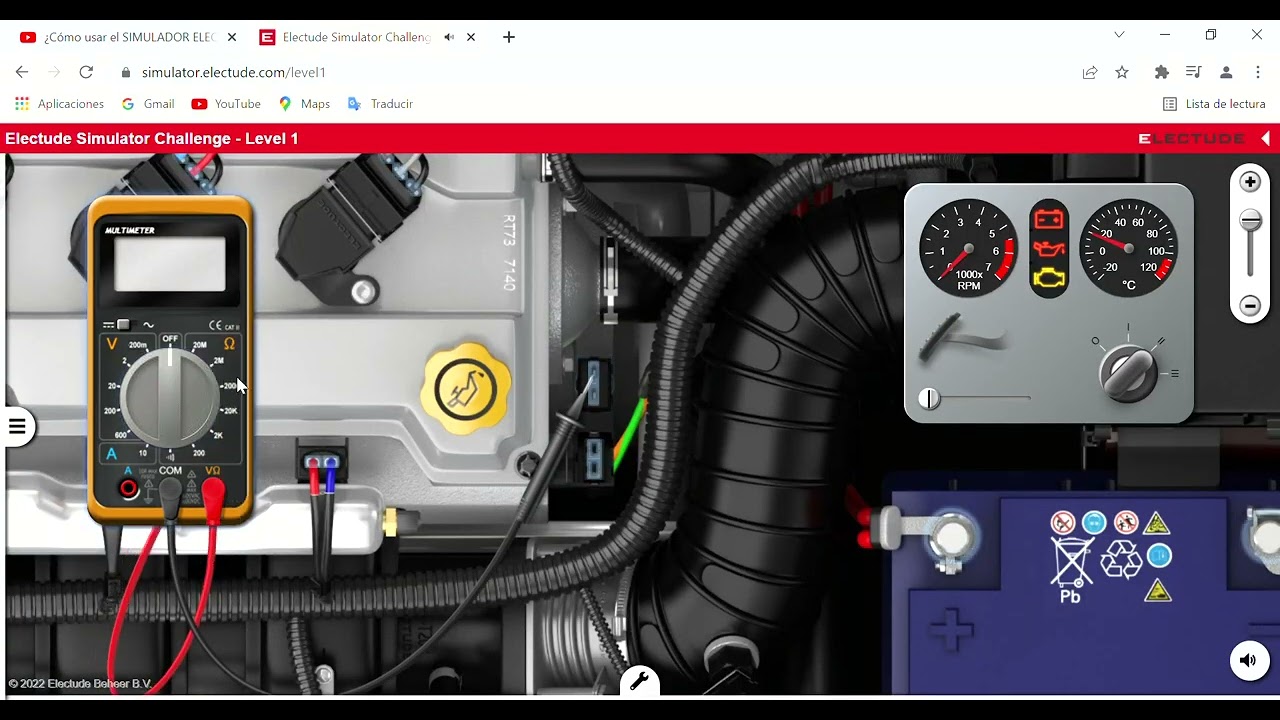
Task: Open the tab search dropdown arrow
Action: coord(1119,35)
